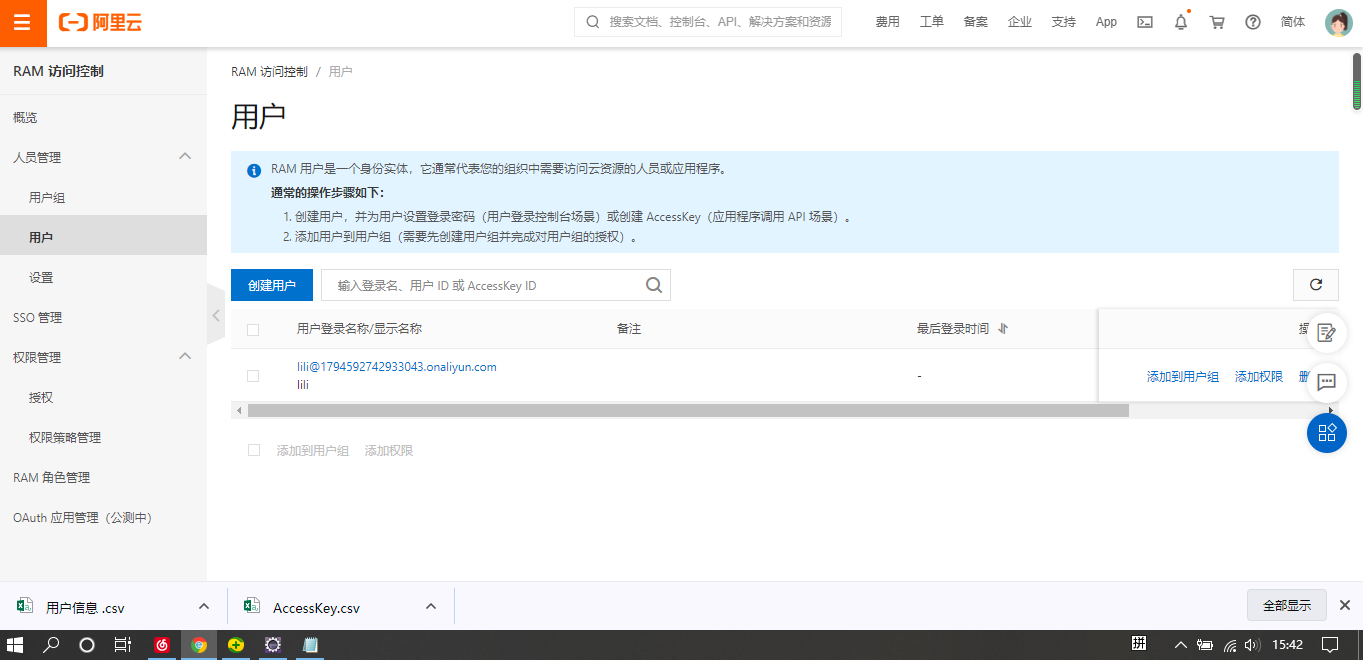
Task: Close the downloads bar
Action: point(1345,605)
